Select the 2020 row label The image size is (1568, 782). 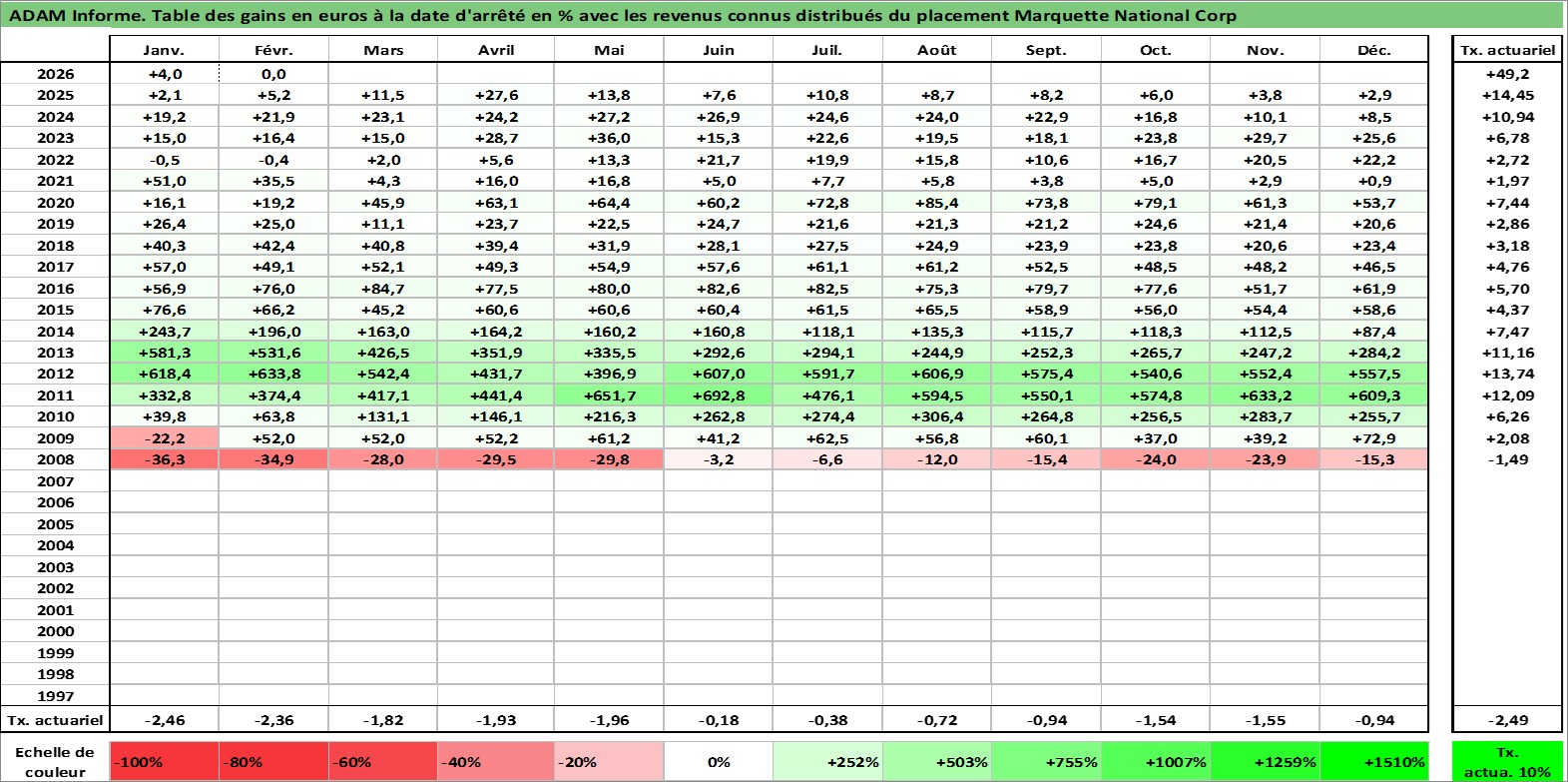[x=56, y=203]
